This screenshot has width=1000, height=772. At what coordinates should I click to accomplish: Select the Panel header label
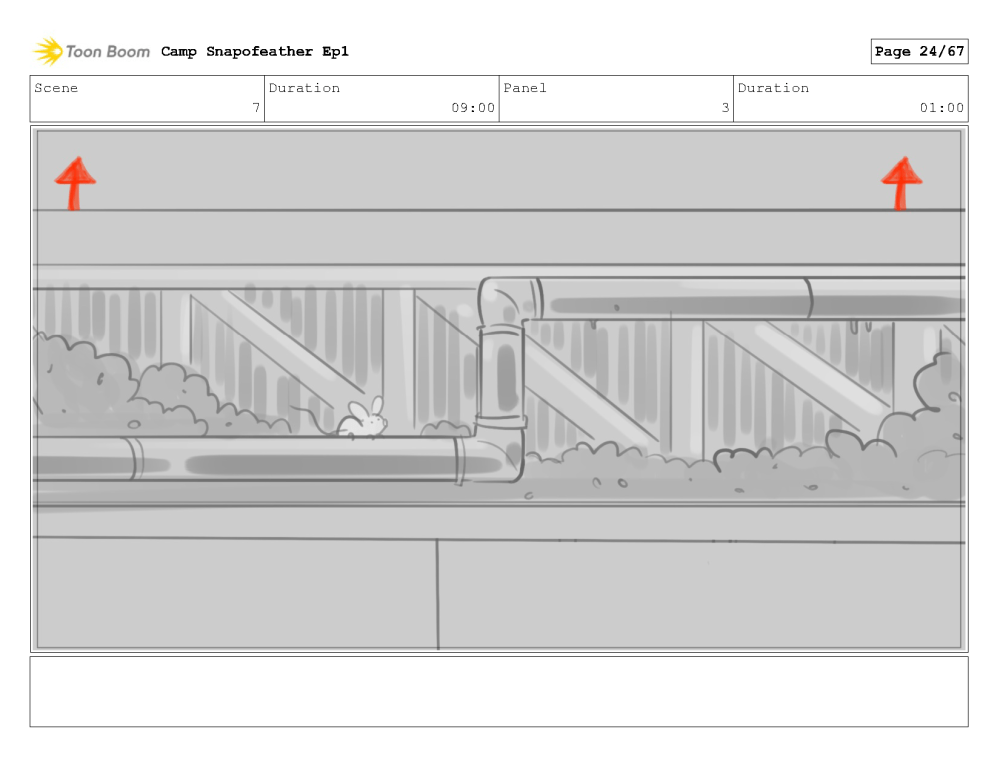coord(525,88)
